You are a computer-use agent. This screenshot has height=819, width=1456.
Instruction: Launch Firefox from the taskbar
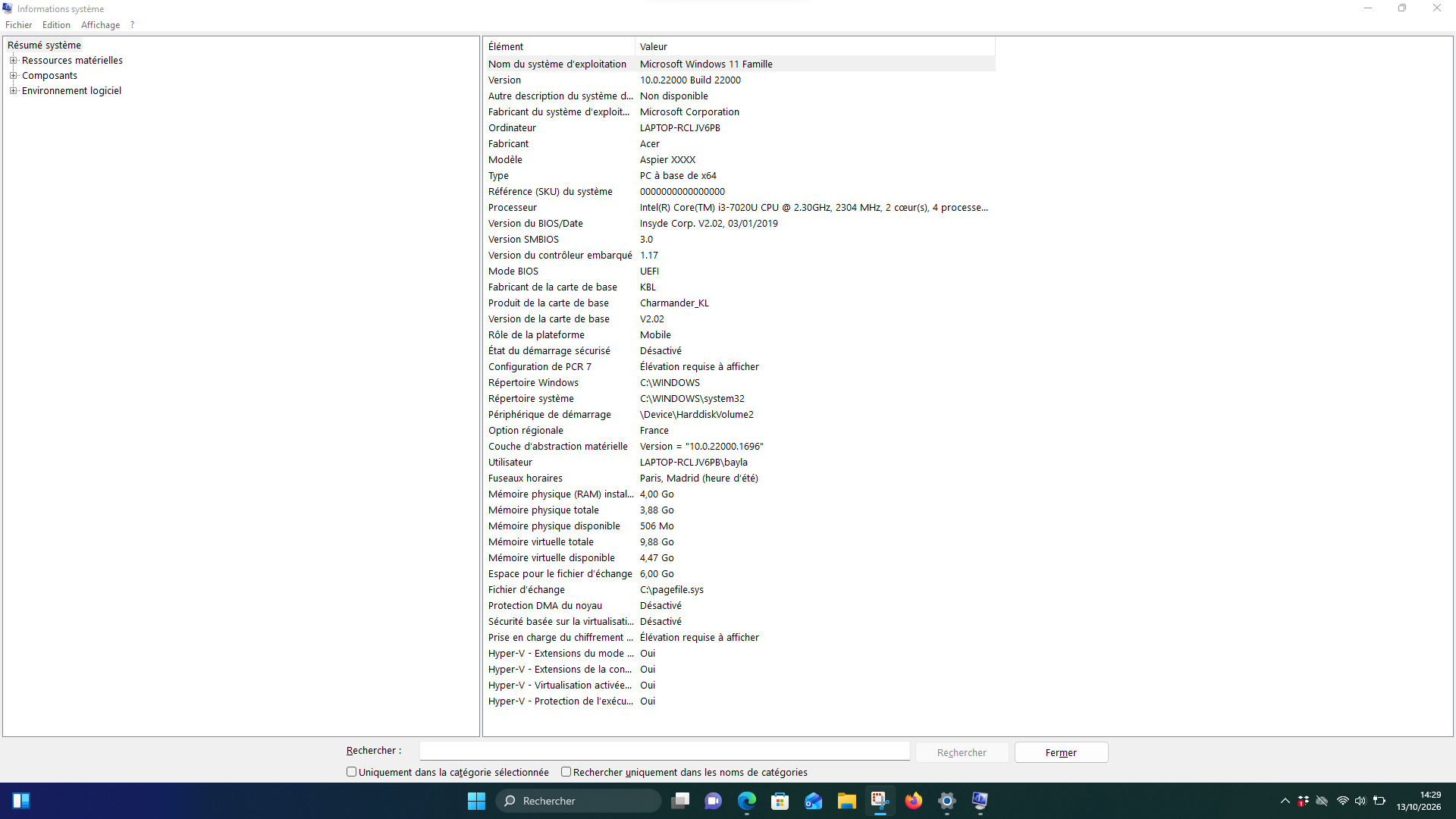coord(914,801)
